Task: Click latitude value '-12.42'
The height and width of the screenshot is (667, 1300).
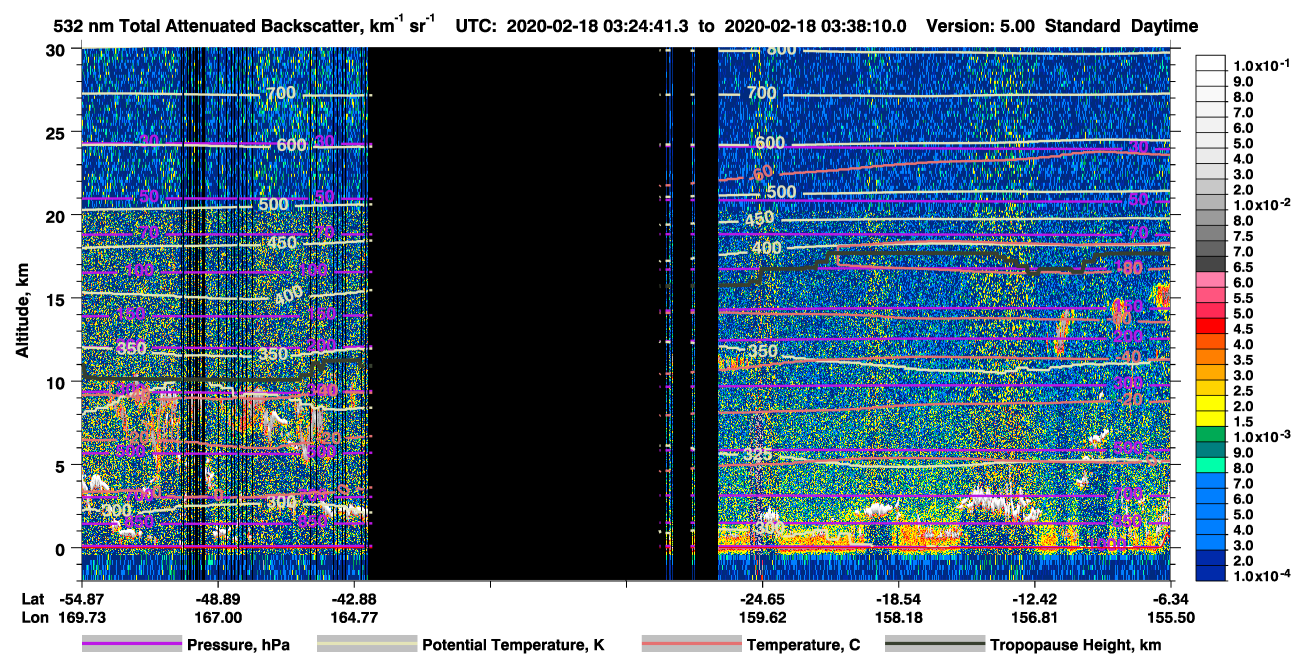Action: [x=1035, y=598]
